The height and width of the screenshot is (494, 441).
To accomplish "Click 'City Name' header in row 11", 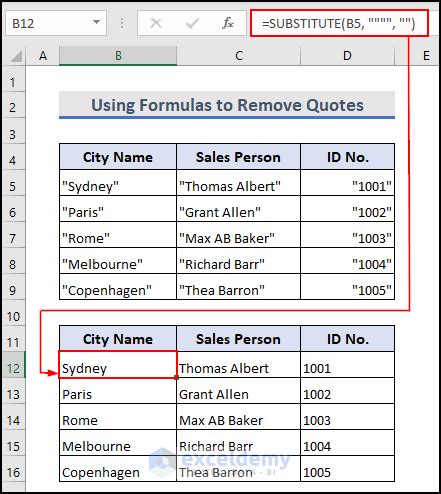I will pos(118,339).
